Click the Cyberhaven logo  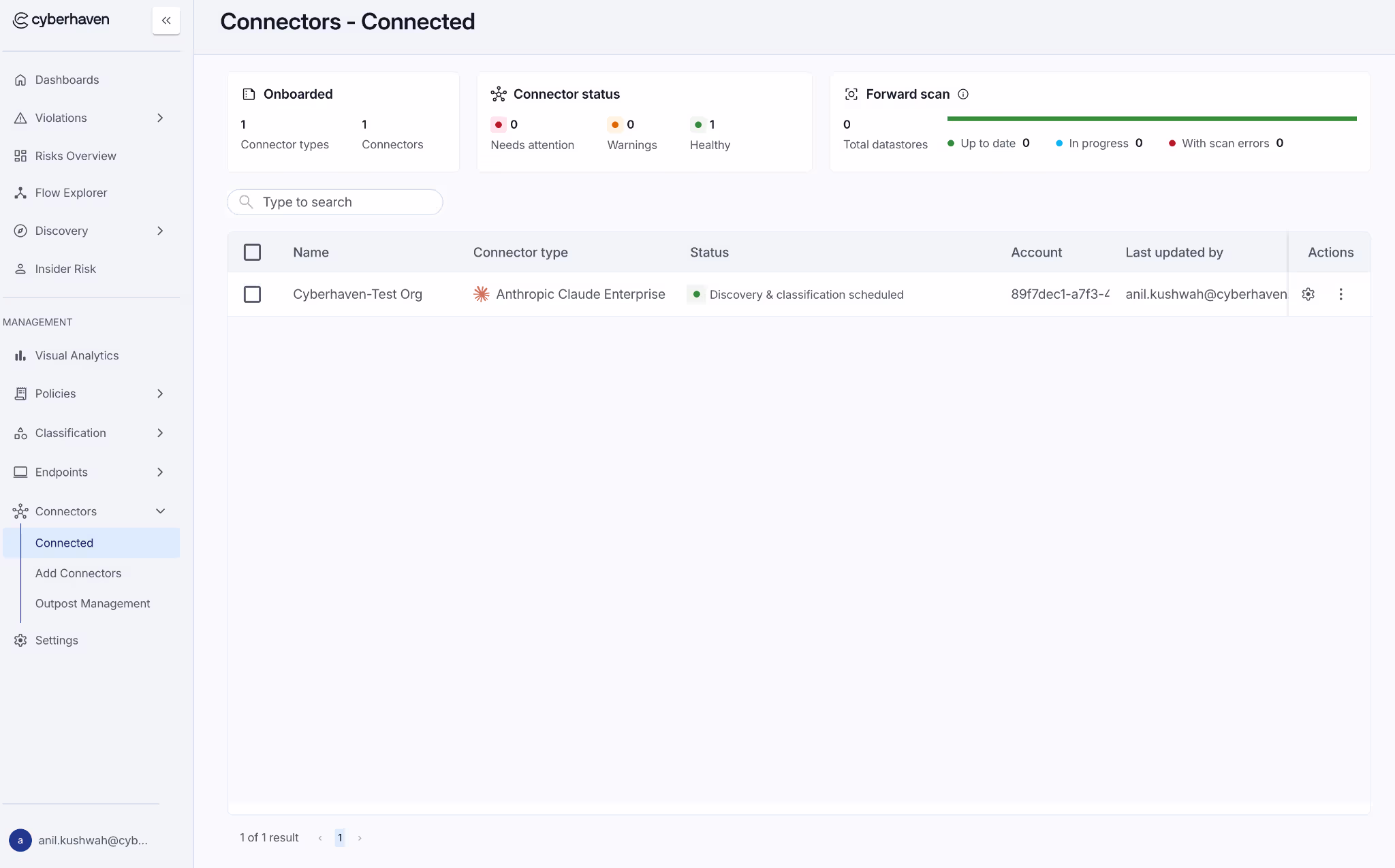point(61,20)
